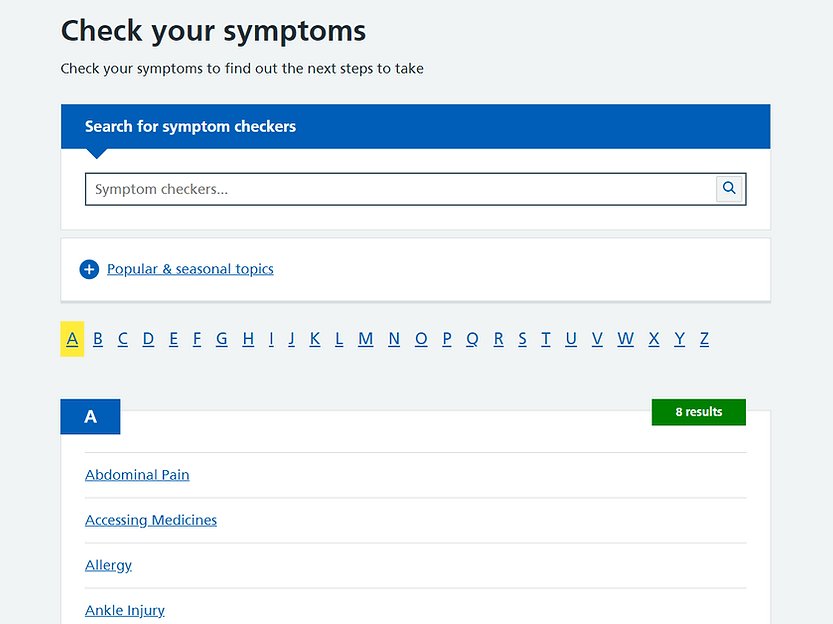Screen dimensions: 833x624
Task: Jump to symptoms starting with M
Action: [x=365, y=339]
